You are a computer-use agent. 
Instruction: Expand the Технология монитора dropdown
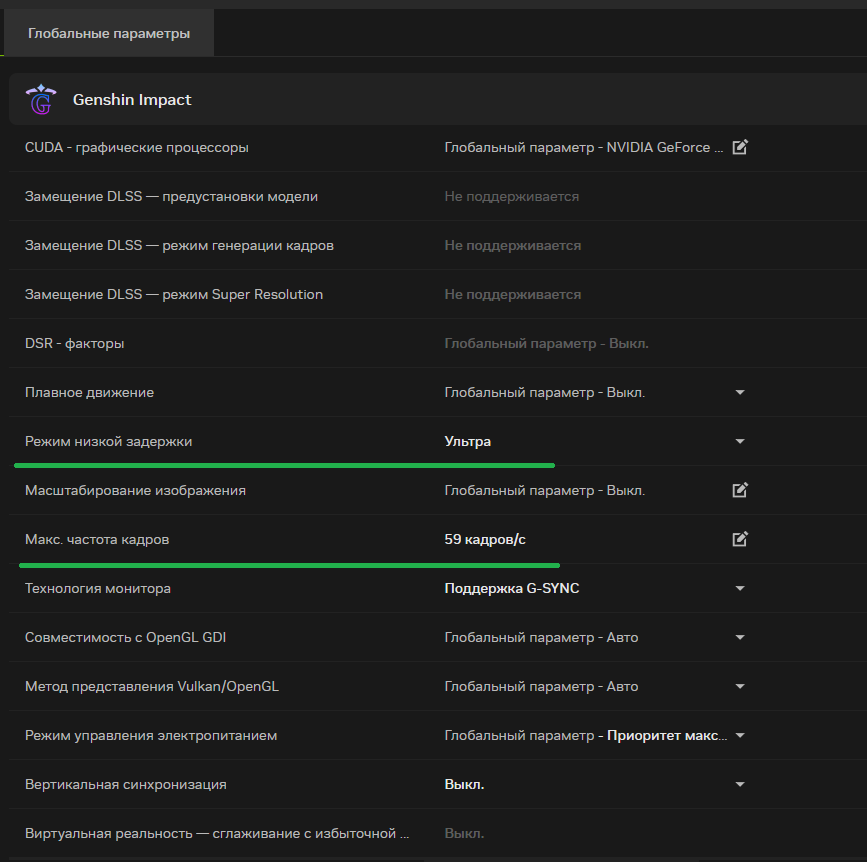point(740,589)
